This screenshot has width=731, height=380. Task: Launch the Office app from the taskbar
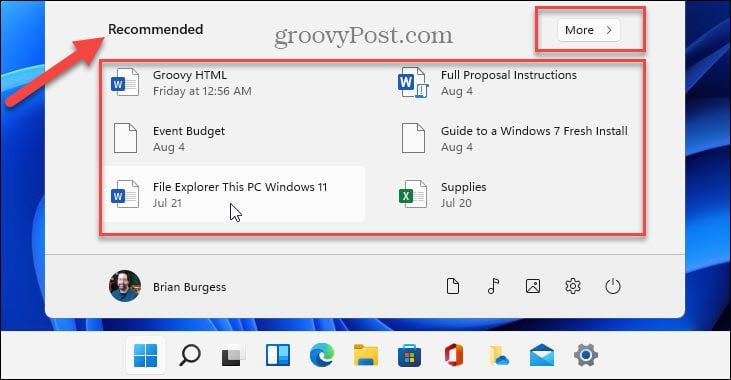pyautogui.click(x=454, y=355)
